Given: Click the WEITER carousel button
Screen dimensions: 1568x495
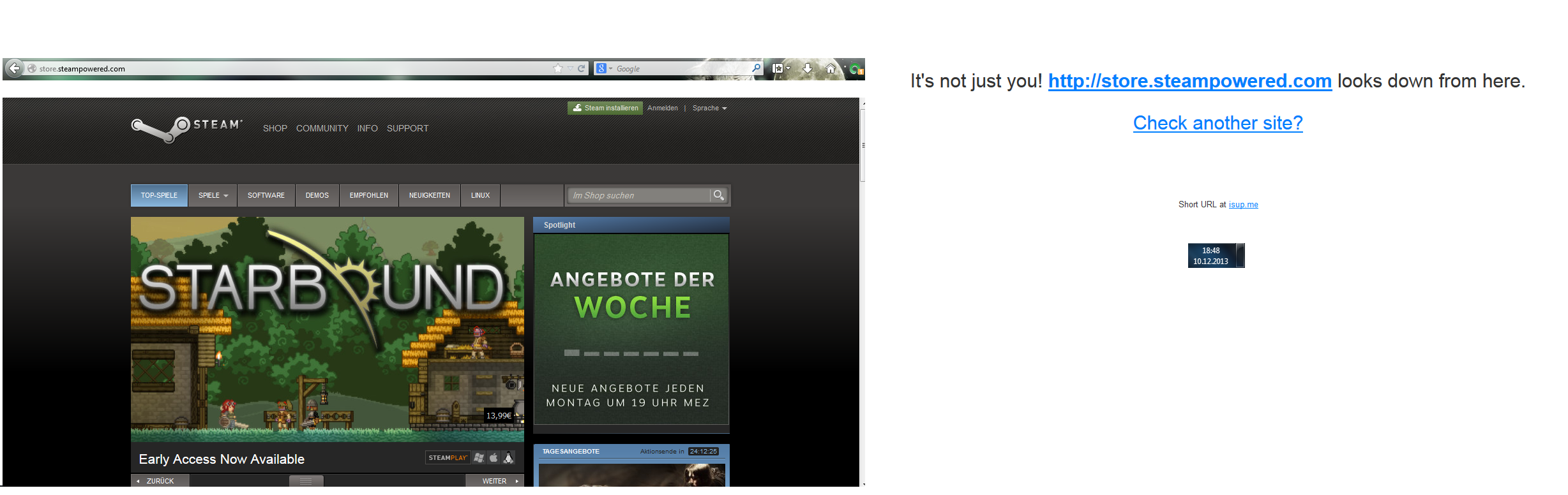Looking at the screenshot, I should click(495, 481).
